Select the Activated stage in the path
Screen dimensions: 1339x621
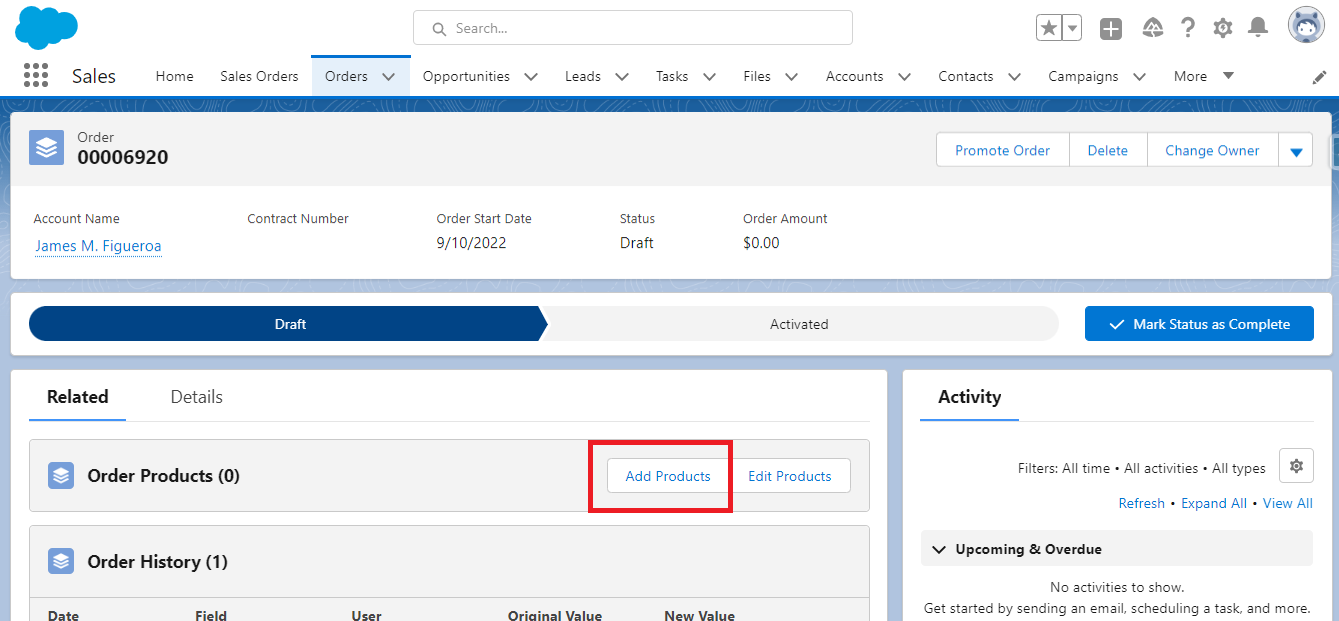[799, 324]
